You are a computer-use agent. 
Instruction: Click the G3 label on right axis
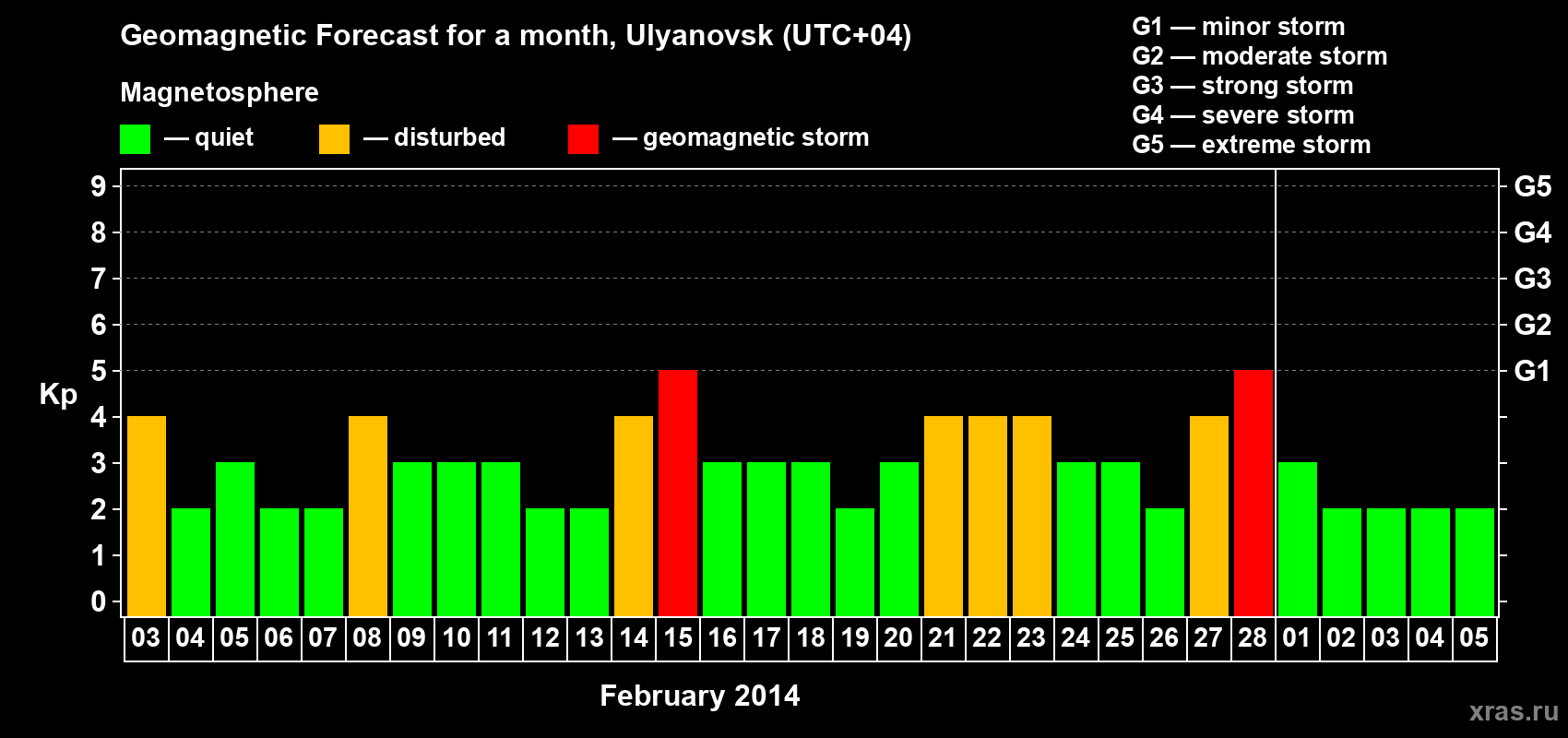click(x=1532, y=279)
